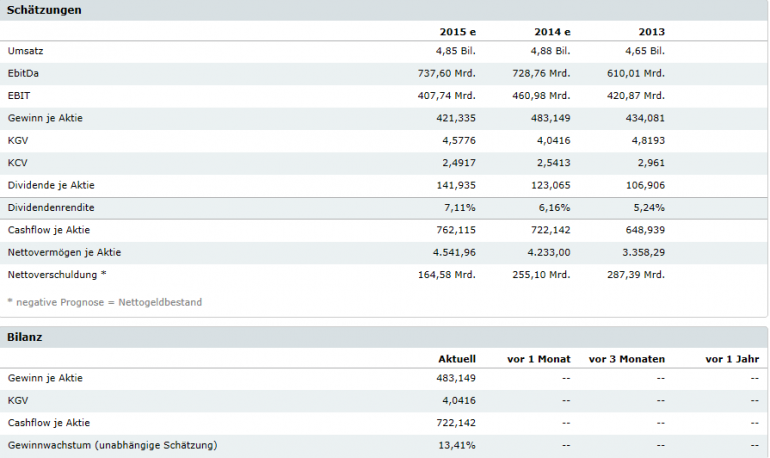
Task: Click the Dividendenrendite row label
Action: coord(51,208)
